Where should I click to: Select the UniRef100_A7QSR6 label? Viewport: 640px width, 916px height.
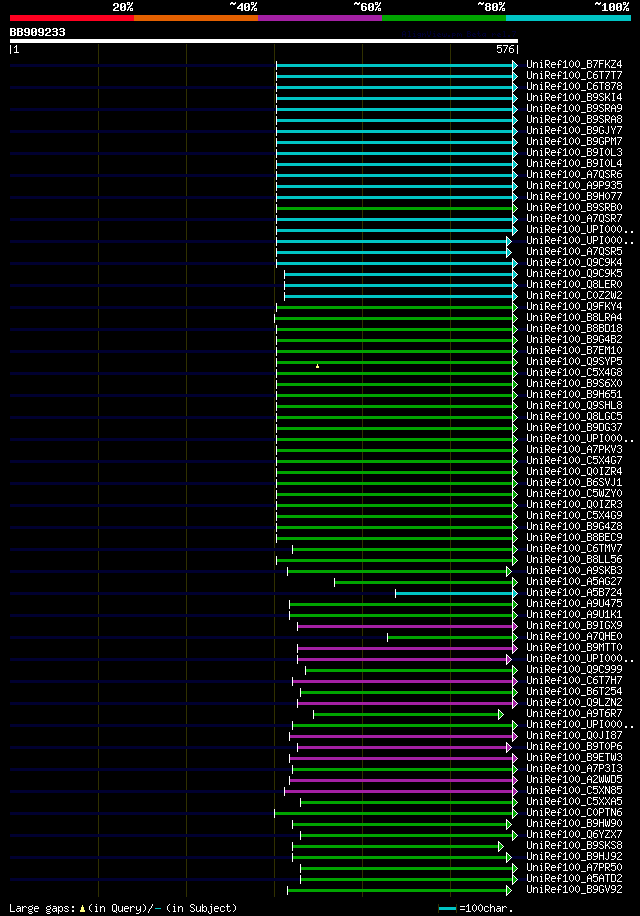pyautogui.click(x=574, y=175)
